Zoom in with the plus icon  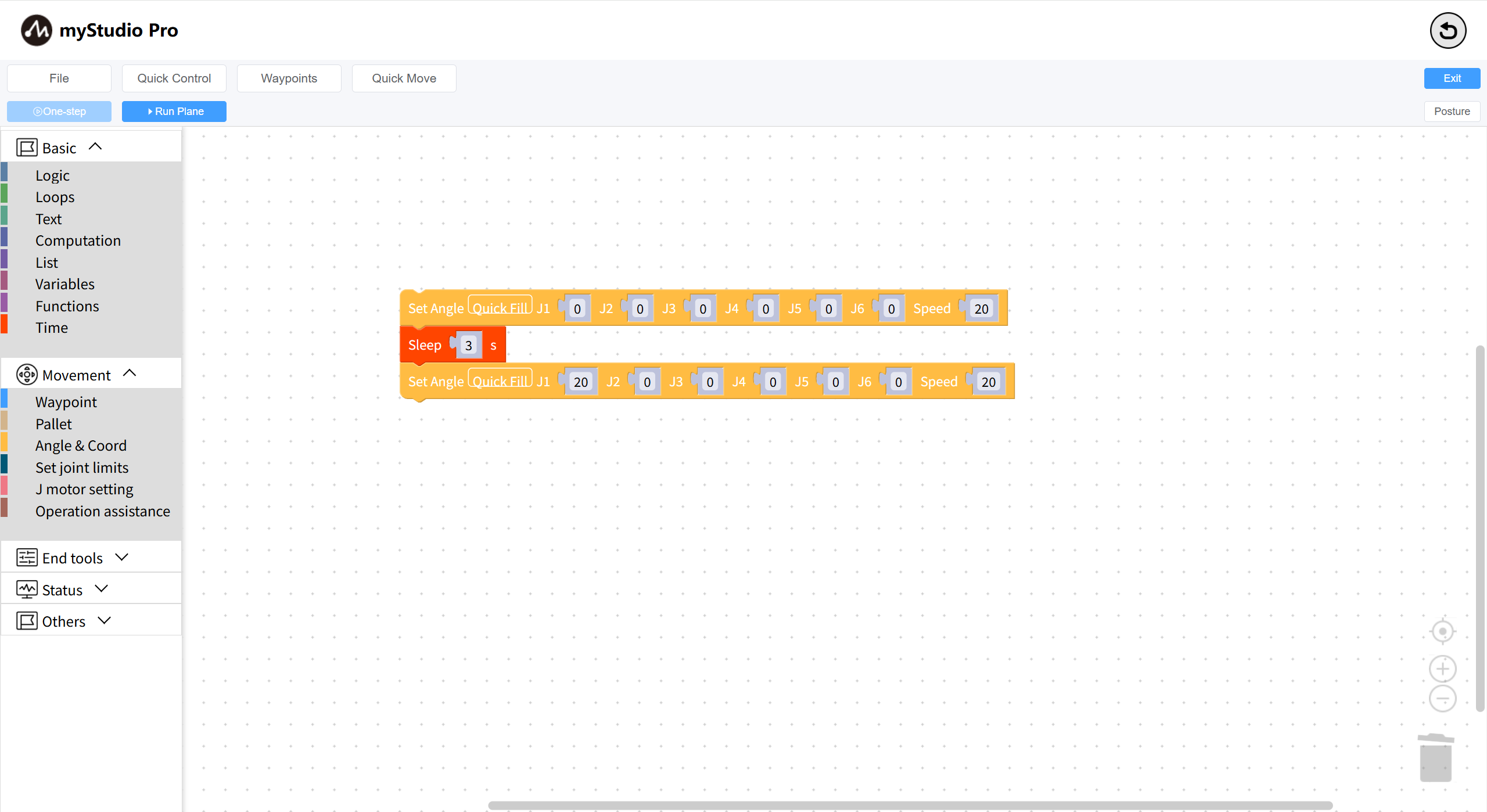(1442, 669)
